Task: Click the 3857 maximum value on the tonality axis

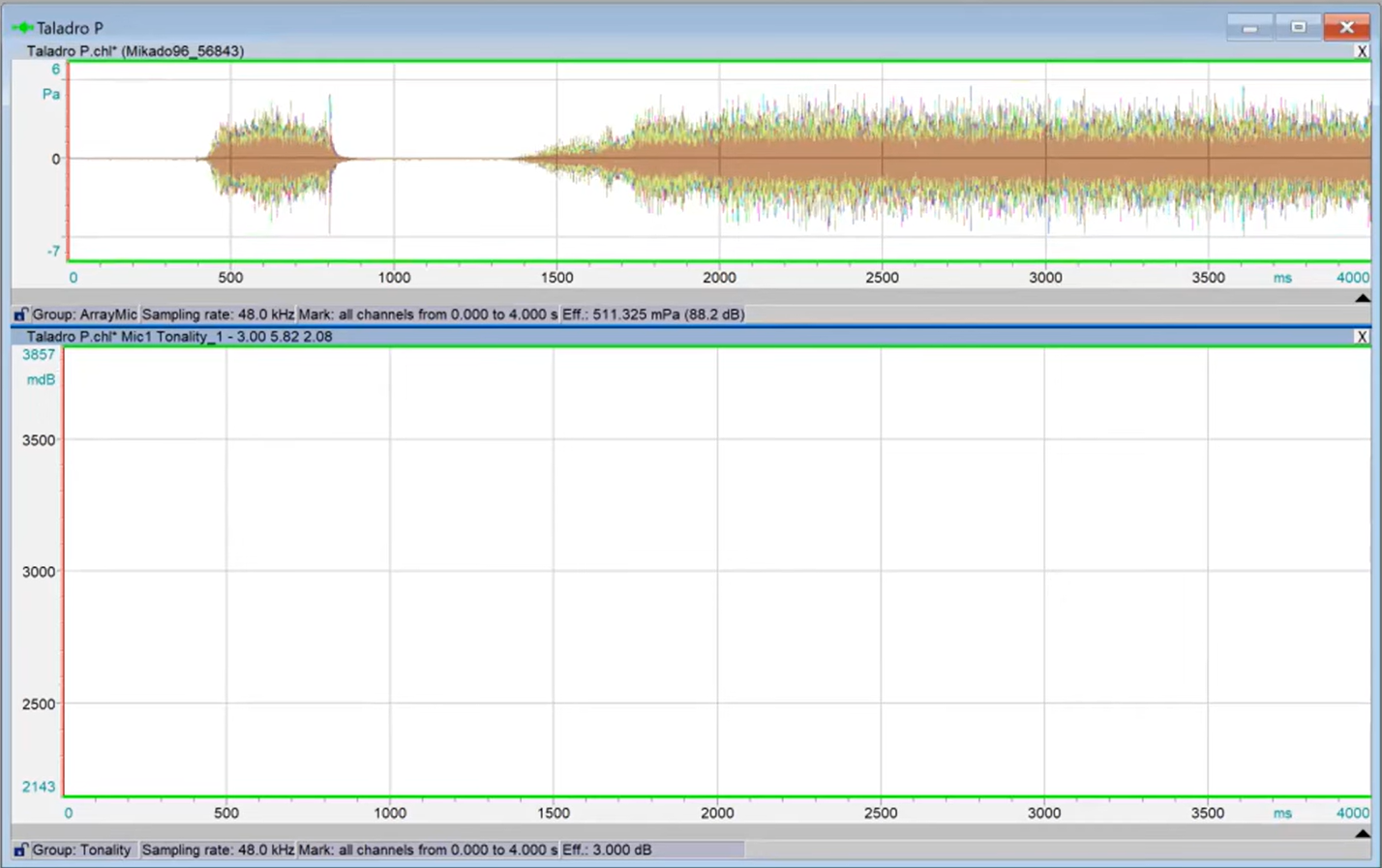Action: [39, 355]
